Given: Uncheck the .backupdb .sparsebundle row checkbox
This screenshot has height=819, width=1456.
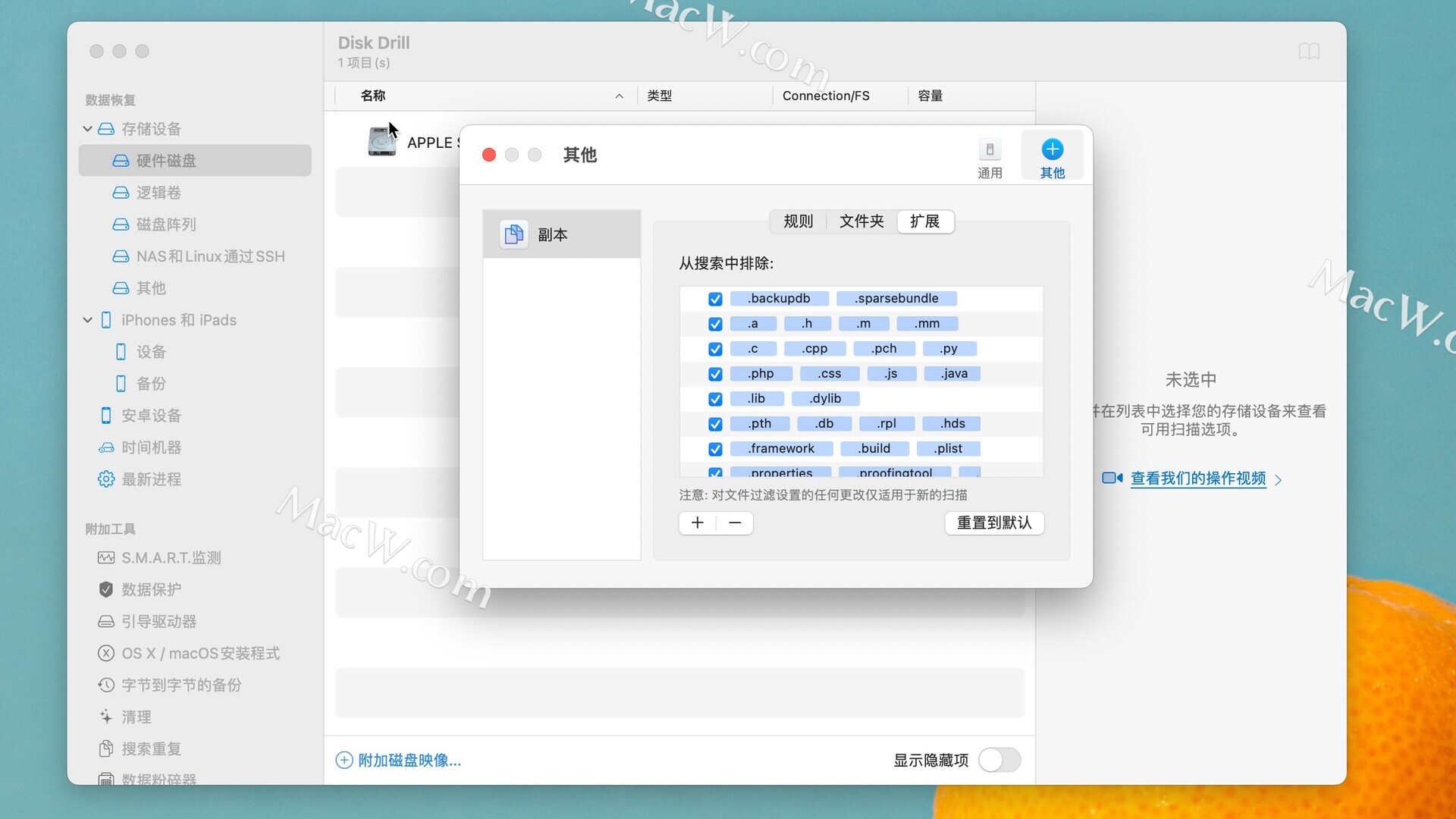Looking at the screenshot, I should (x=715, y=299).
